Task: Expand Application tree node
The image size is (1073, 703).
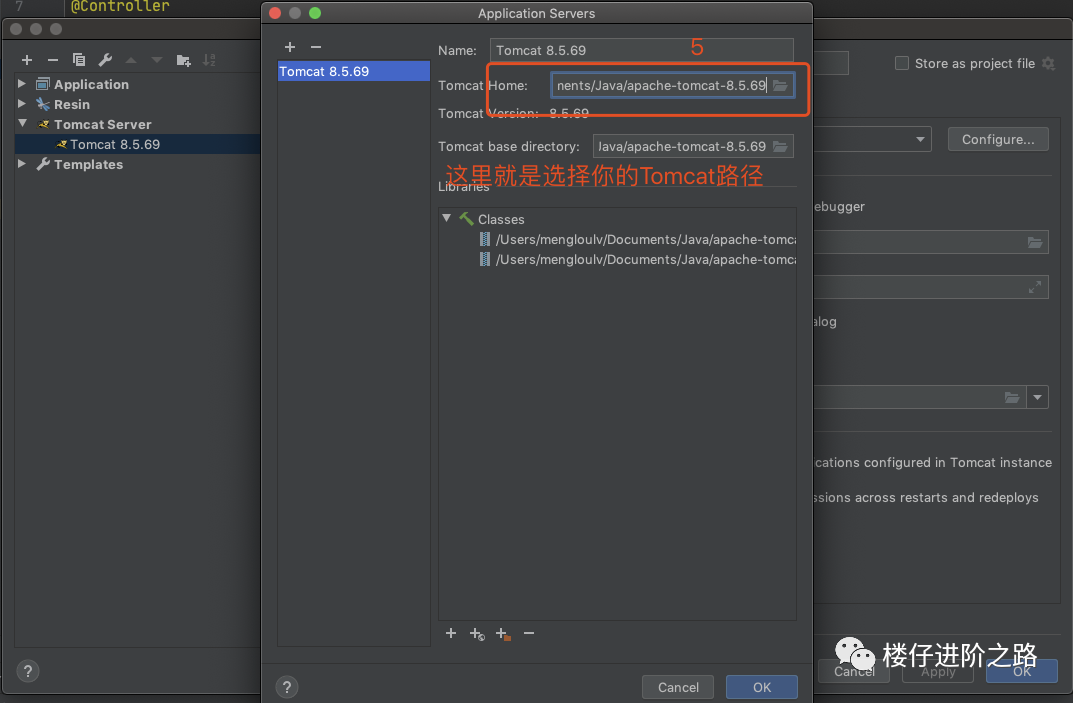Action: click(x=22, y=84)
